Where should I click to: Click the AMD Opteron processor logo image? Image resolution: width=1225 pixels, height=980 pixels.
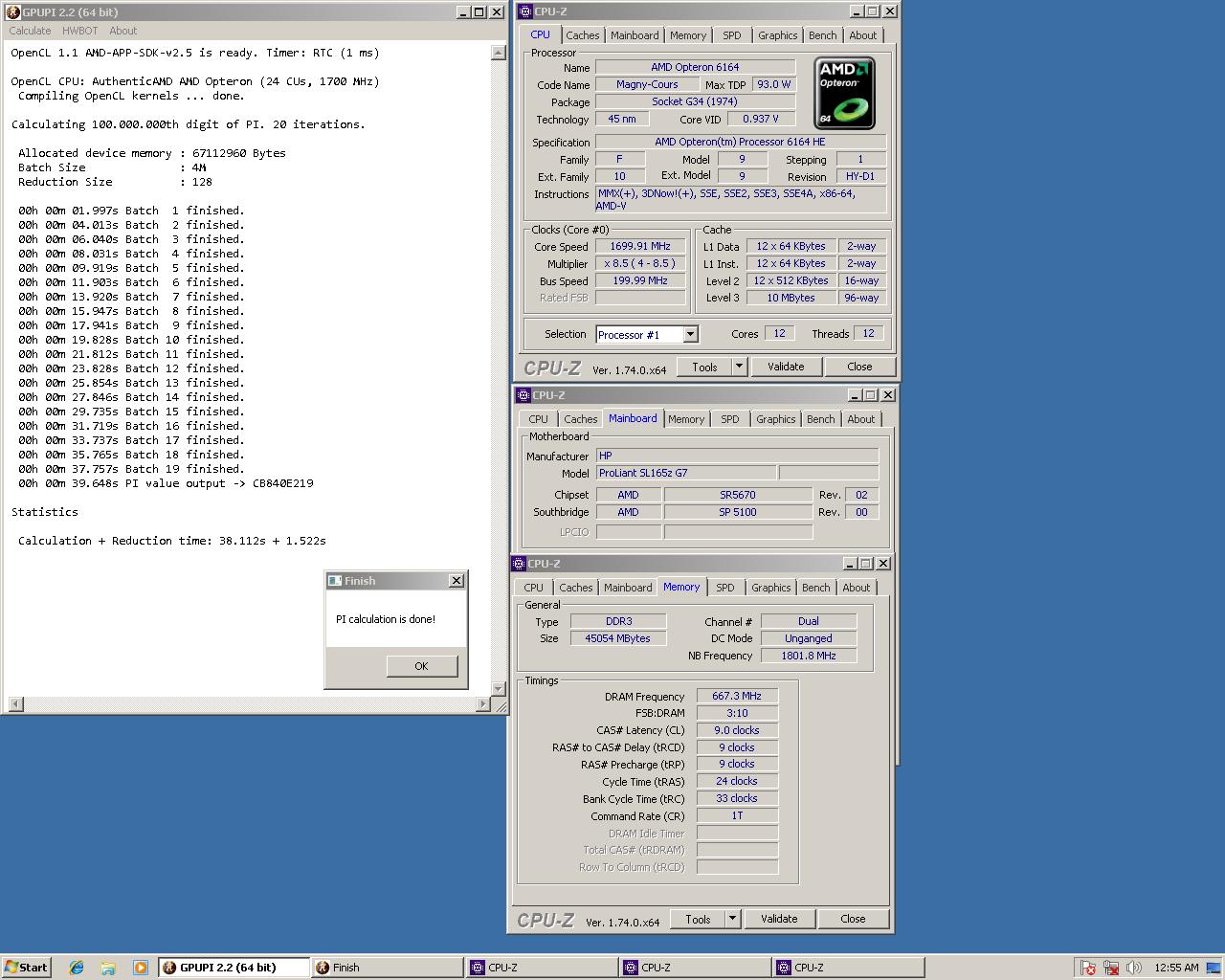click(844, 93)
